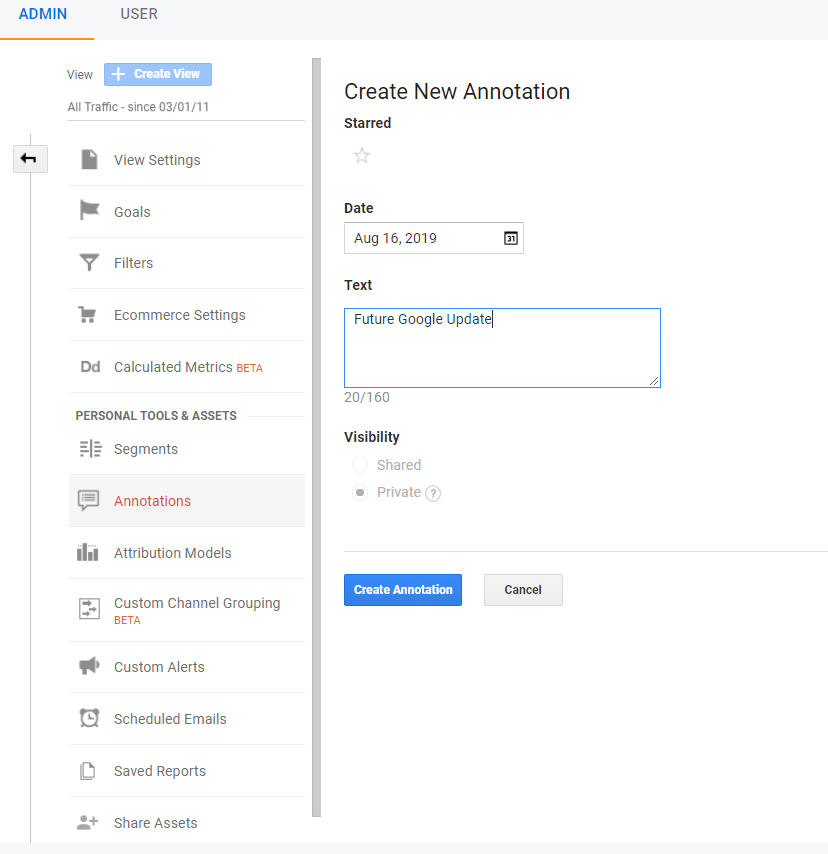828x854 pixels.
Task: Select the Segments icon
Action: pyautogui.click(x=89, y=448)
